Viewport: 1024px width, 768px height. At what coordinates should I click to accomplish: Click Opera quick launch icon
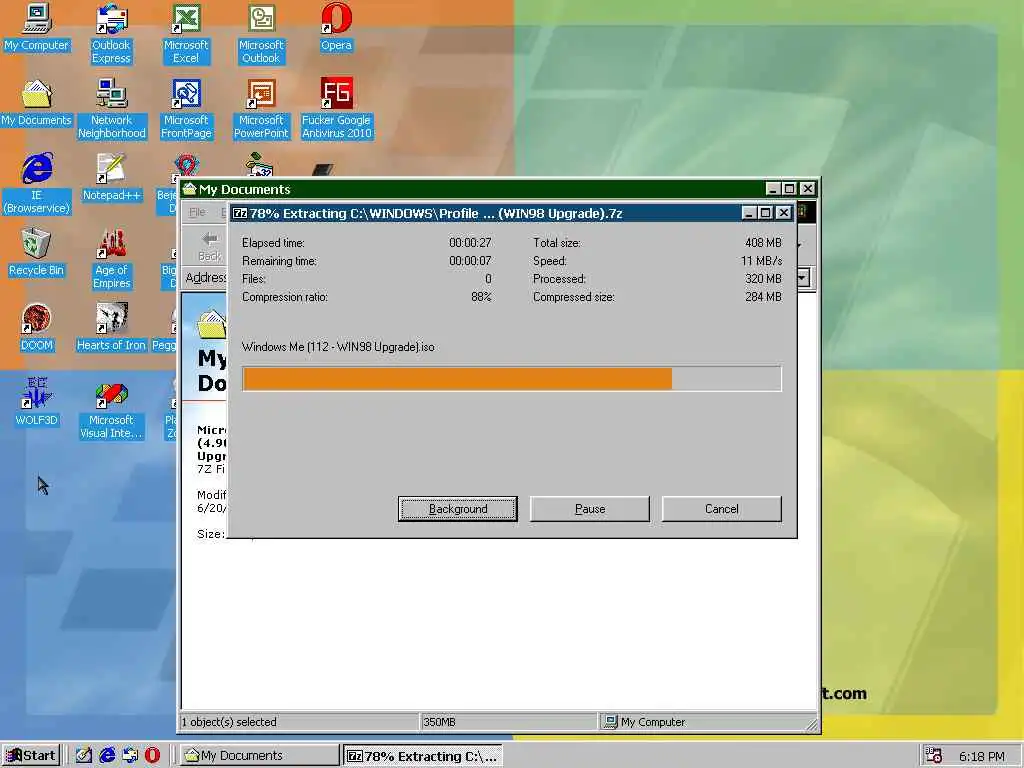[152, 755]
